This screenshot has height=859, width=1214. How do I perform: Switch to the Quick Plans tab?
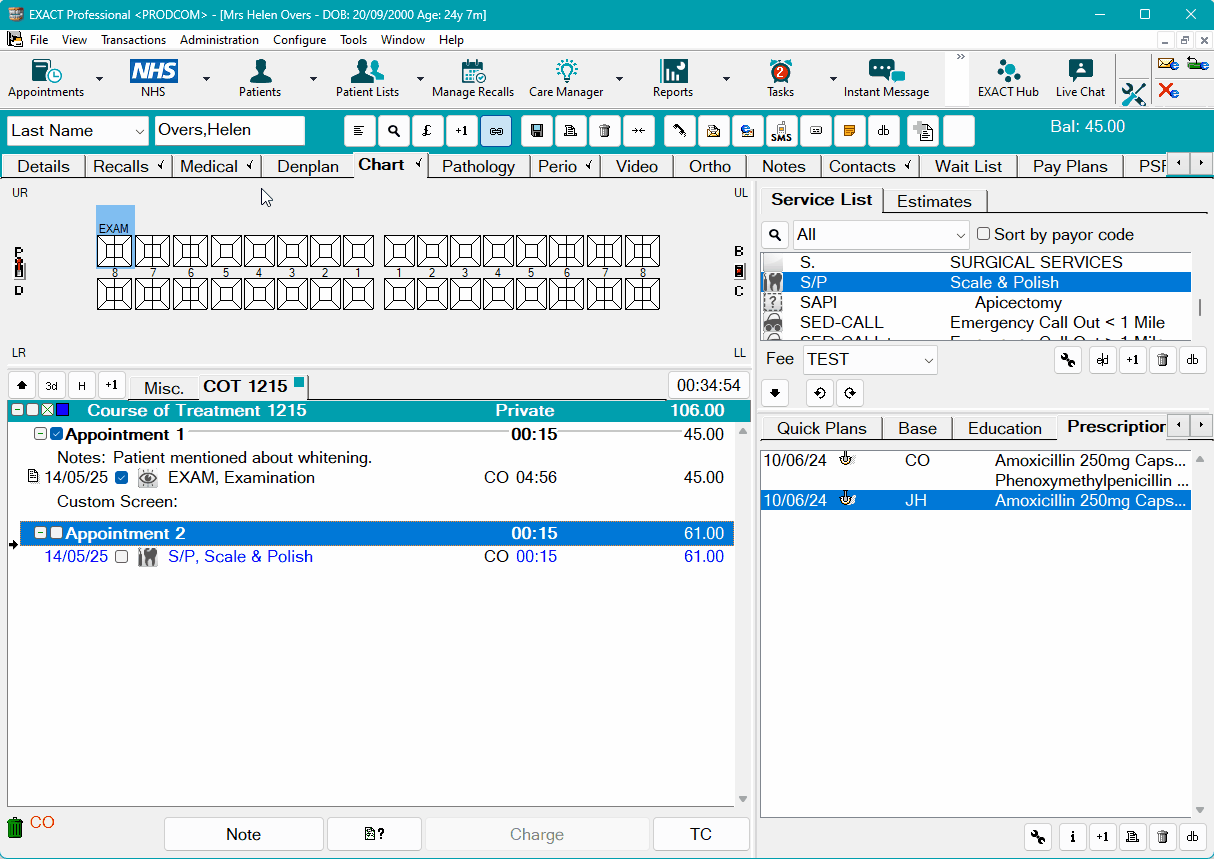821,428
